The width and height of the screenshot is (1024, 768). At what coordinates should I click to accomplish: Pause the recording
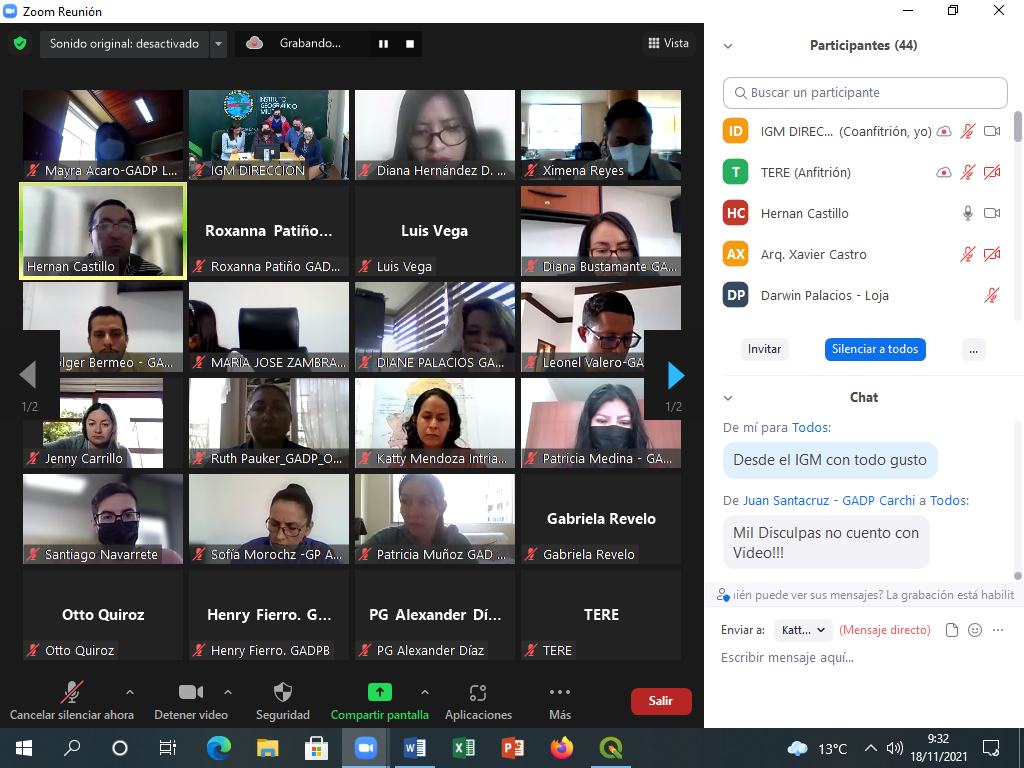click(383, 44)
